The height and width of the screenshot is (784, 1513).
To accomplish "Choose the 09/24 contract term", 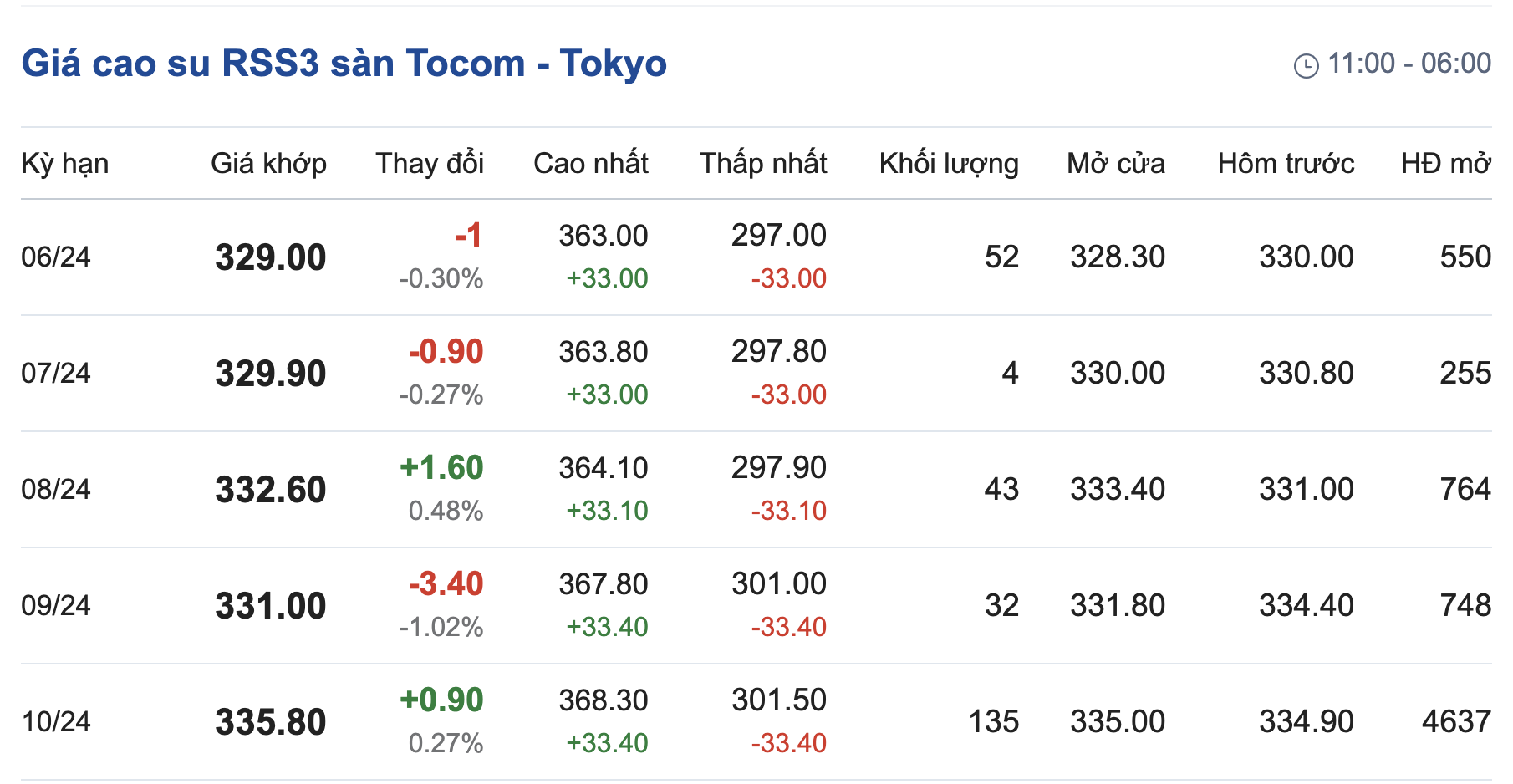I will [x=56, y=605].
